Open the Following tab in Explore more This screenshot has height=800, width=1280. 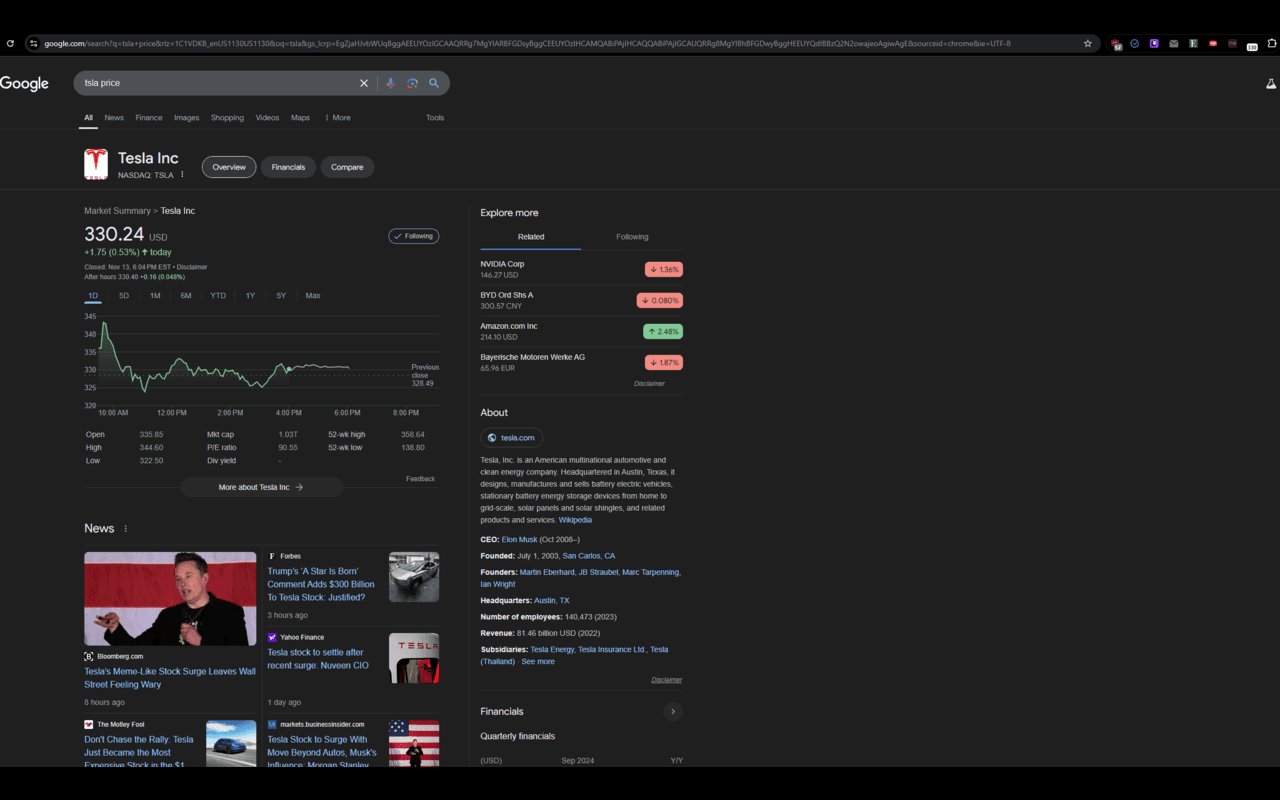click(632, 237)
